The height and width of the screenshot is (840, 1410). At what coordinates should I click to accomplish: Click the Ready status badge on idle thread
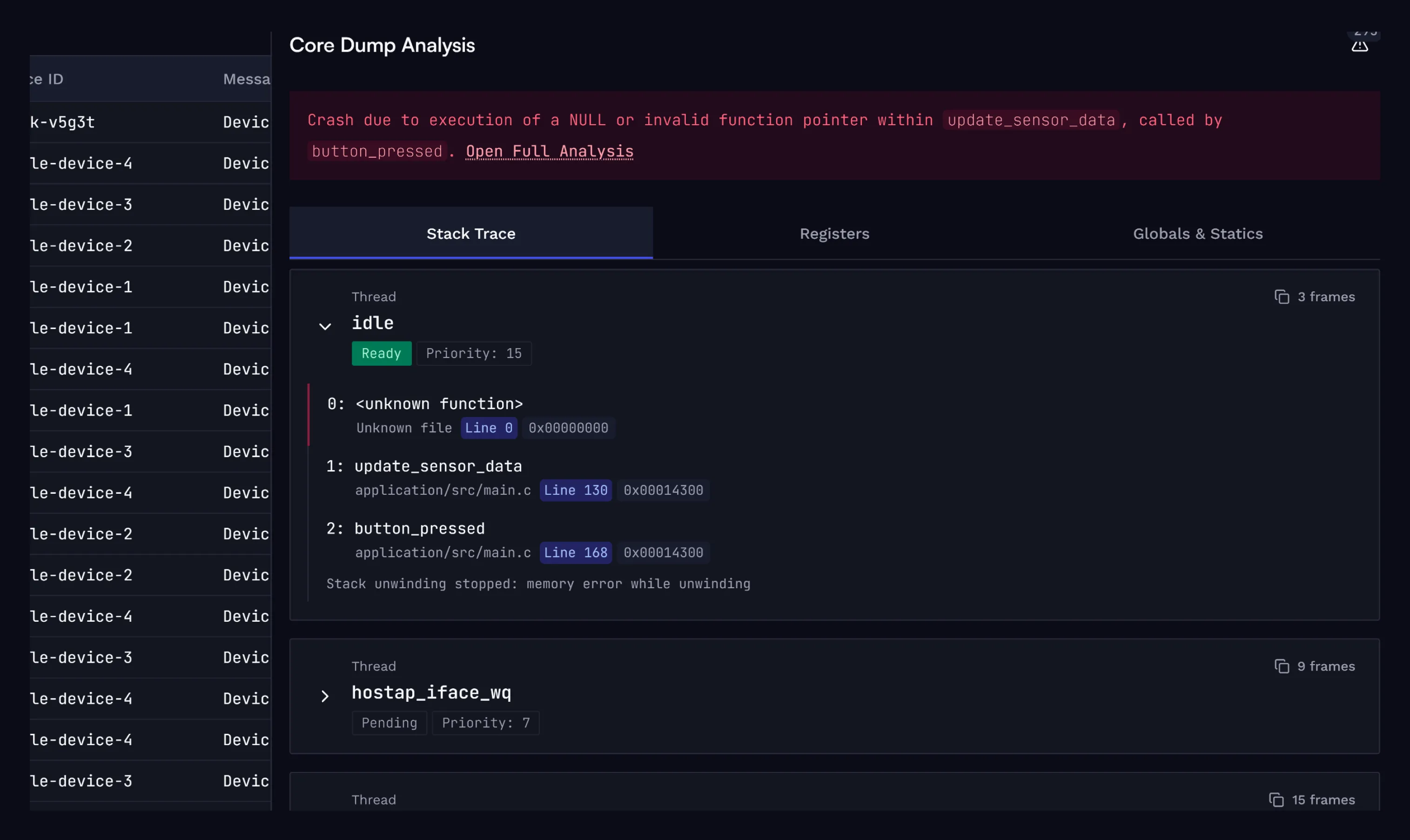point(381,353)
